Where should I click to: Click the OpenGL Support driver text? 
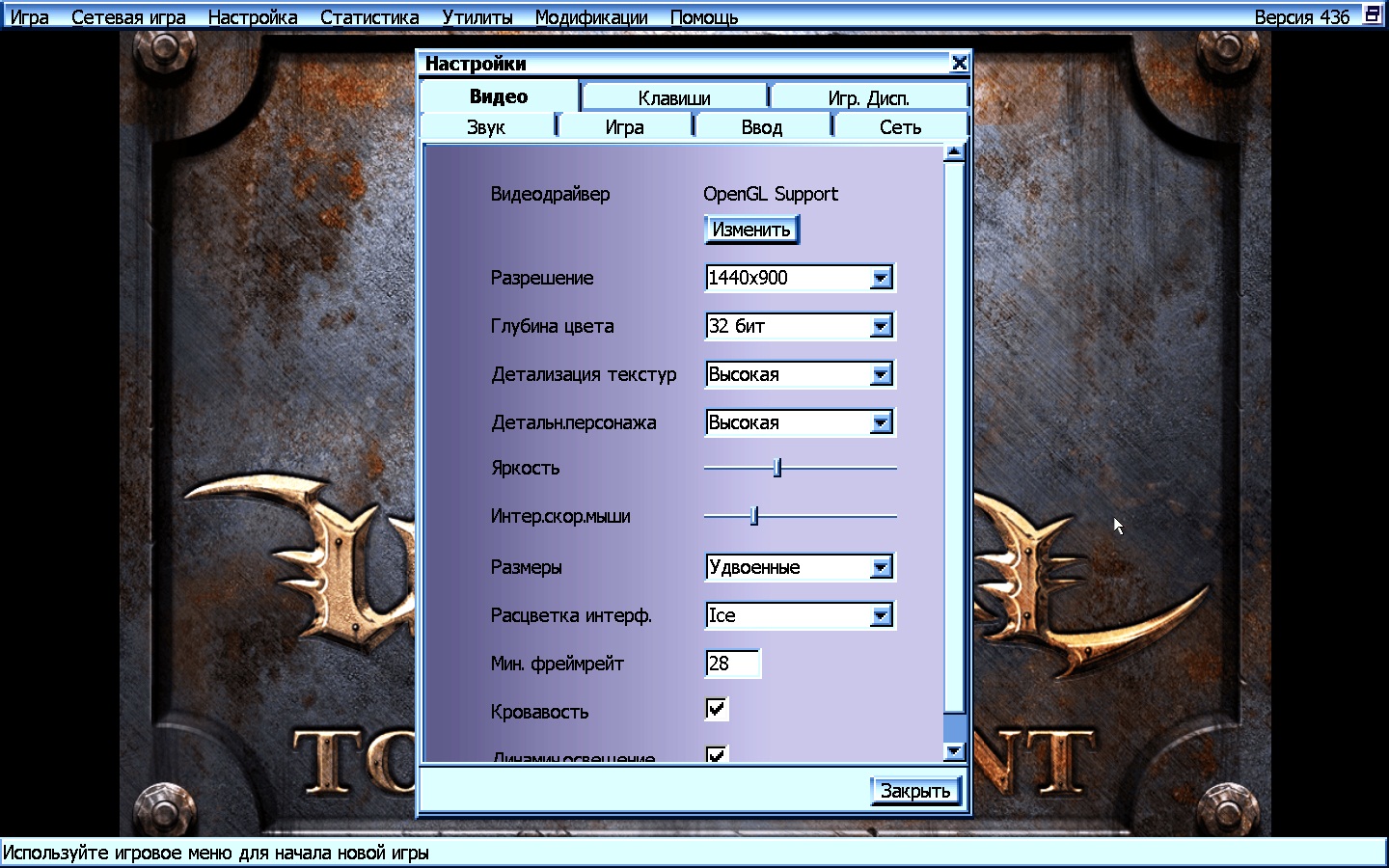[771, 194]
